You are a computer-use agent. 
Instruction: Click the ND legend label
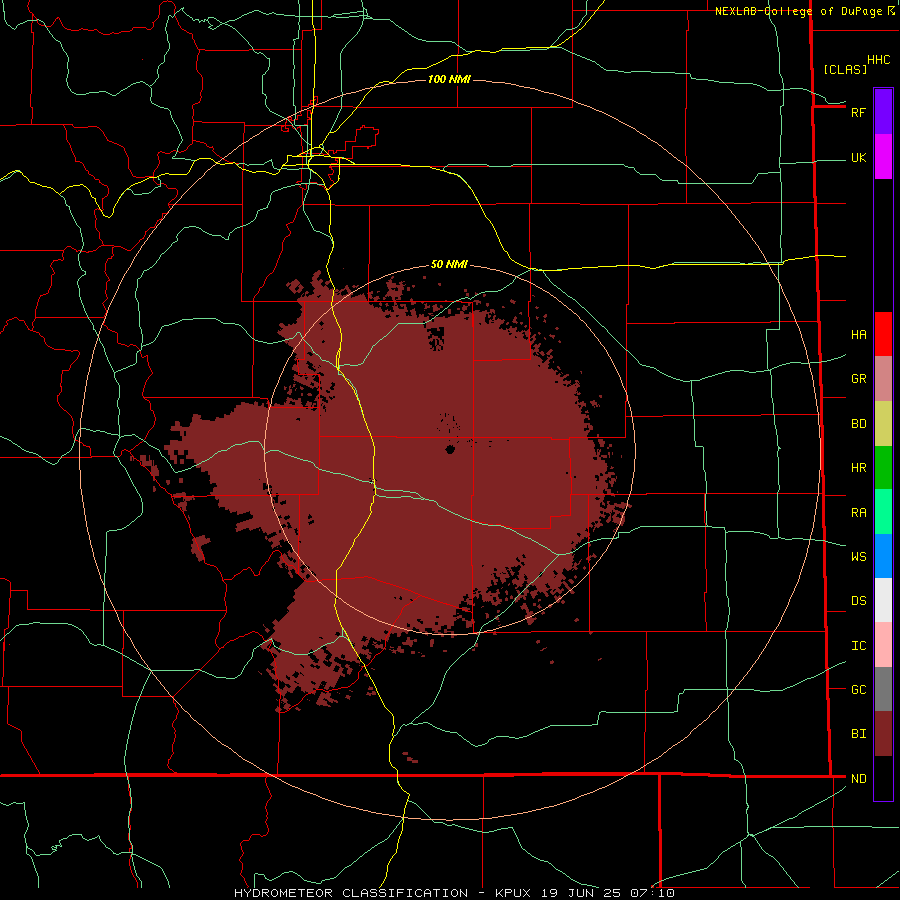[x=858, y=778]
